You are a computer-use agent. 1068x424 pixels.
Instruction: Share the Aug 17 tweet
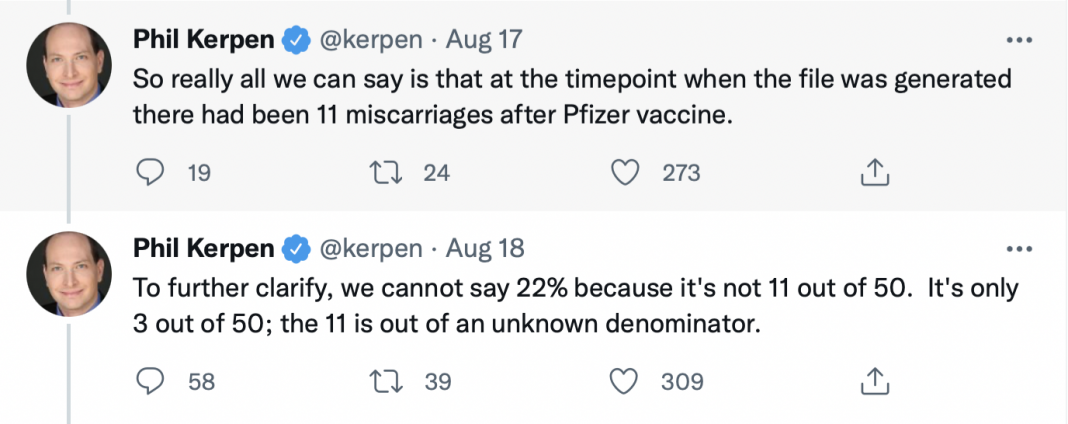tap(874, 173)
